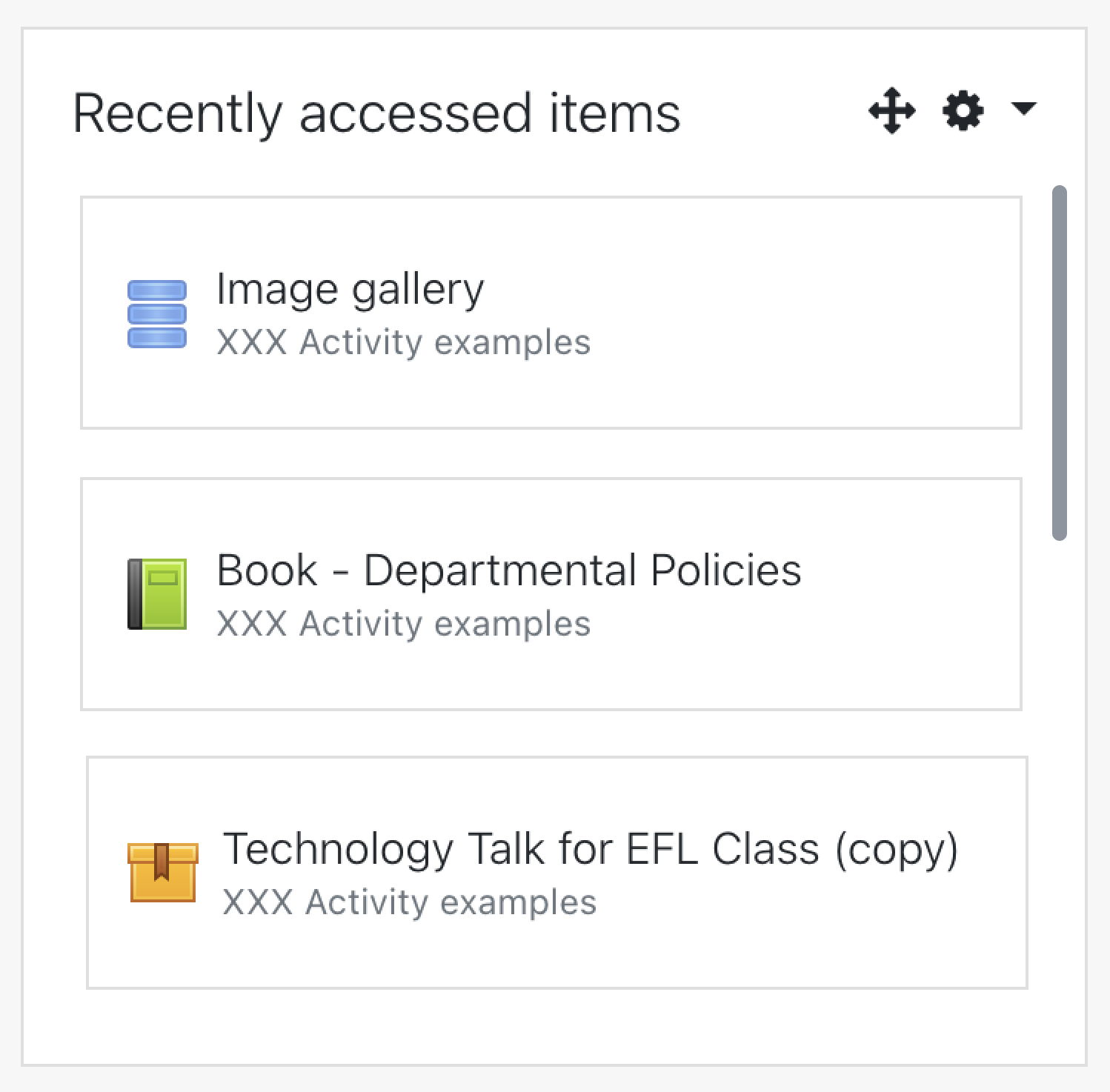The width and height of the screenshot is (1110, 1092).
Task: Select the Book - Departmental Policies card
Action: pos(551,594)
